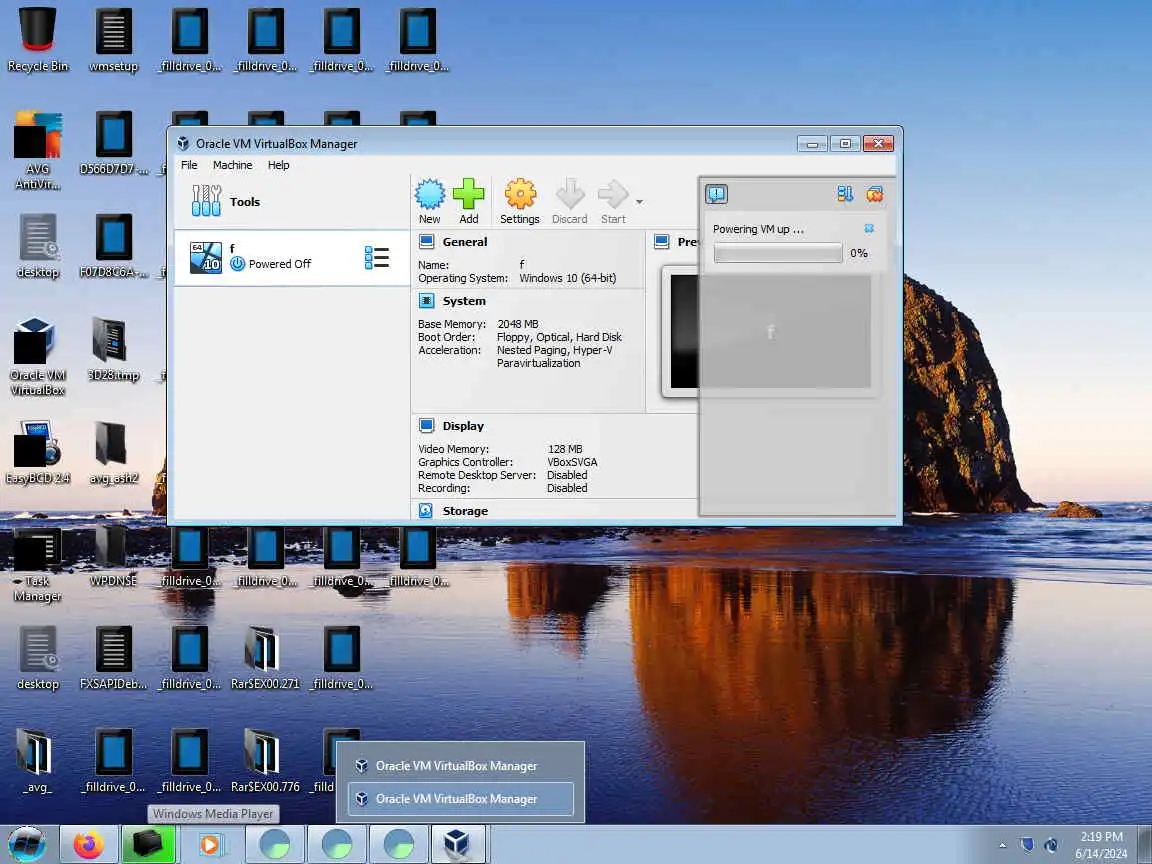
Task: Select the 3D28.tmp desktop file
Action: 113,349
